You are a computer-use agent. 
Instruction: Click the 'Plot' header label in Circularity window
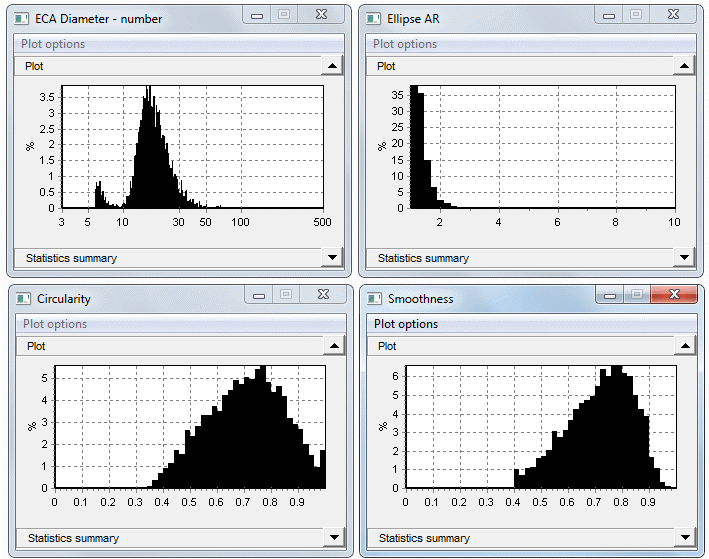click(36, 346)
